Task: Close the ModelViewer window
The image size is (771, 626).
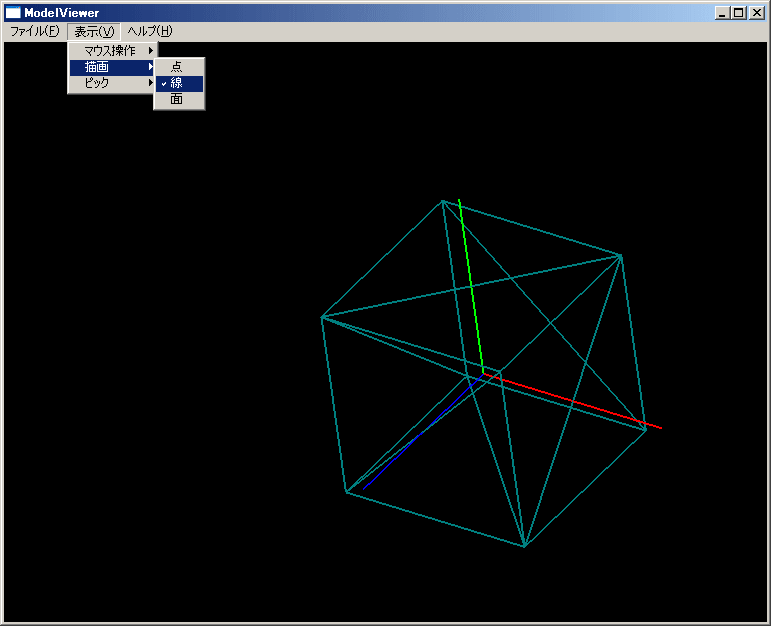Action: [x=756, y=13]
